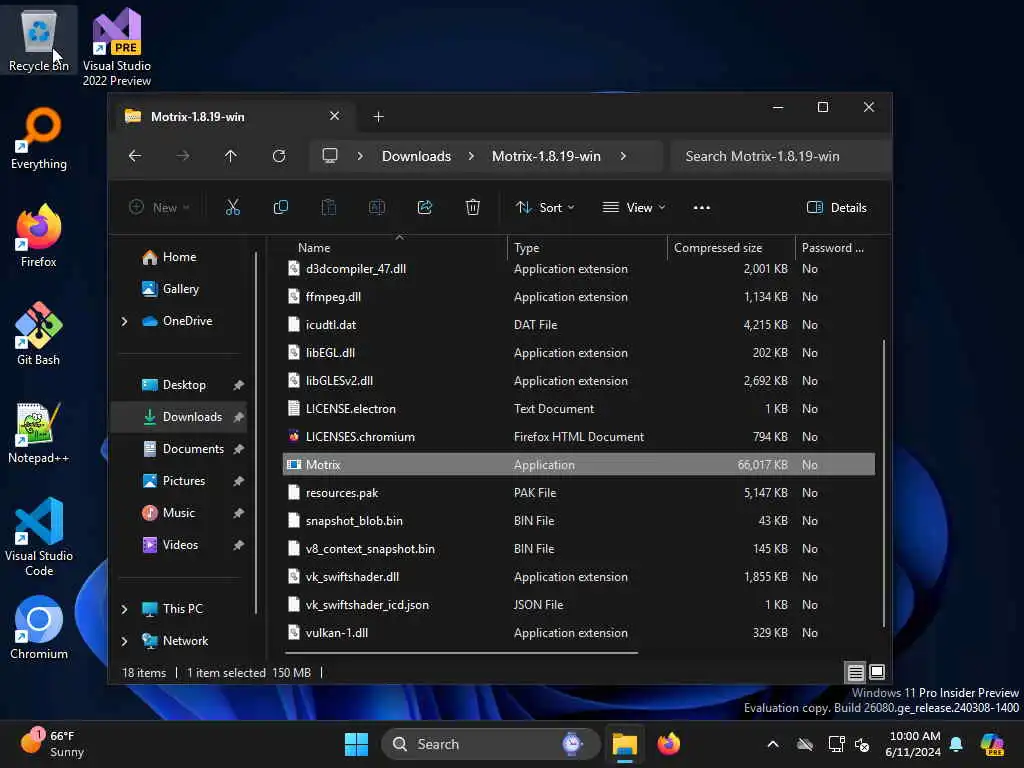Select Visual Studio Code desktop icon

[x=39, y=537]
